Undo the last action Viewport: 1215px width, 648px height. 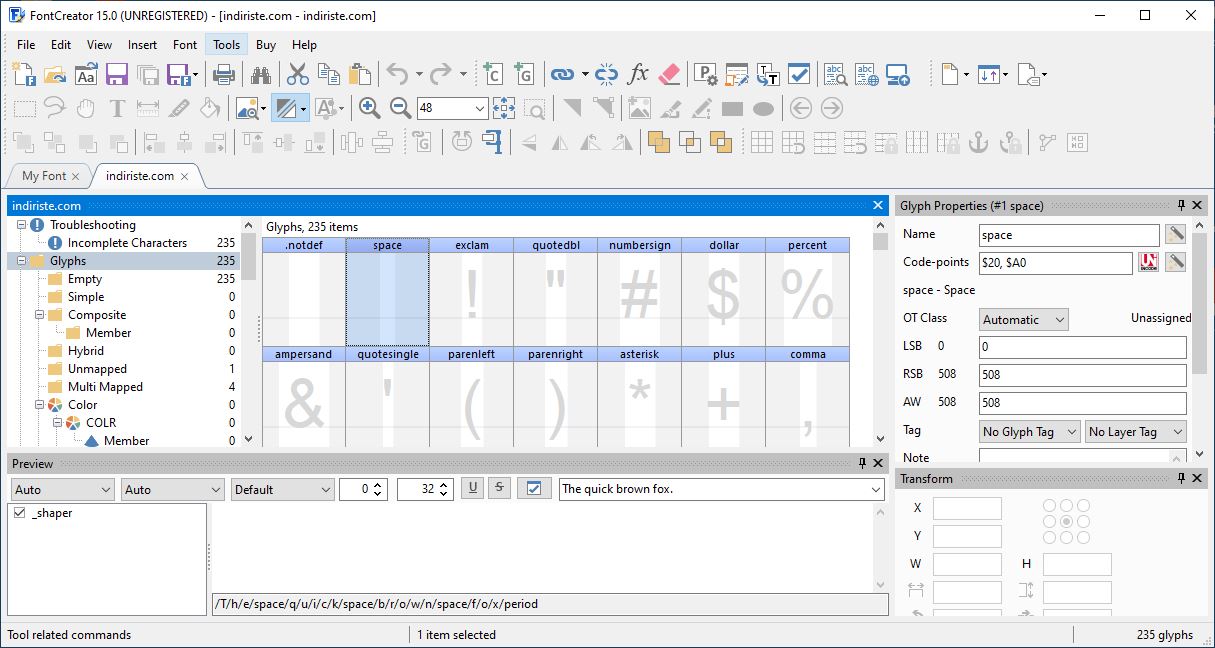pyautogui.click(x=397, y=74)
